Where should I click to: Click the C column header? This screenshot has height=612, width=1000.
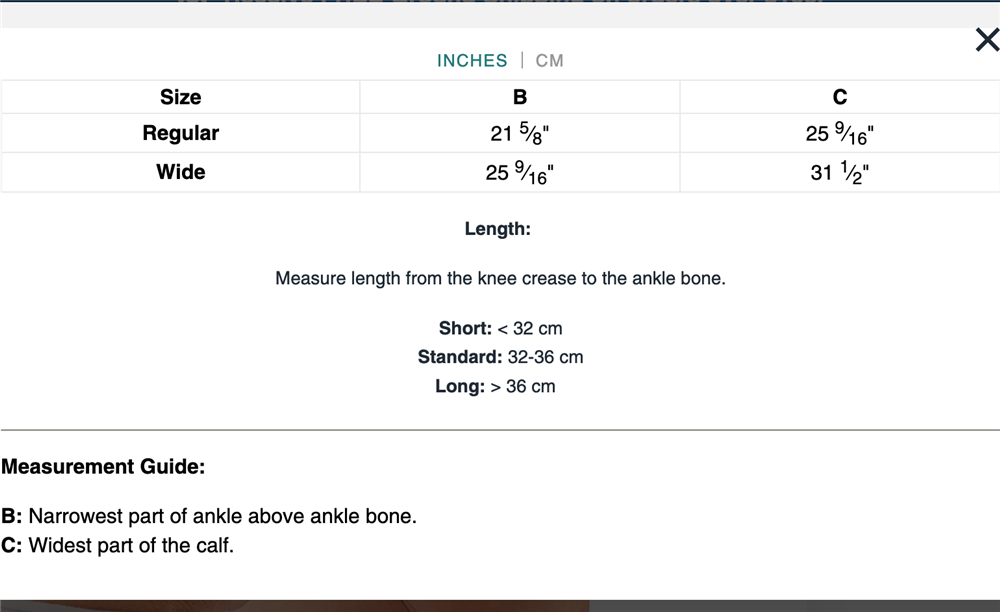840,97
